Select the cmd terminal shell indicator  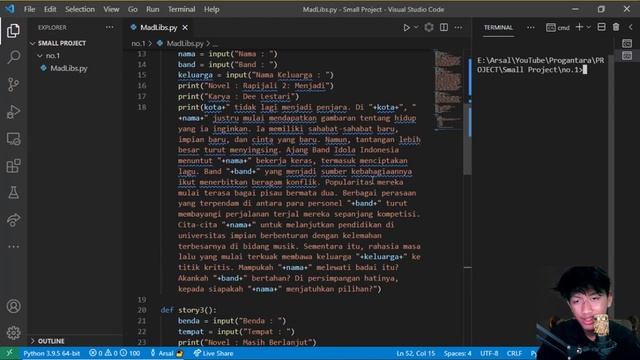click(558, 27)
